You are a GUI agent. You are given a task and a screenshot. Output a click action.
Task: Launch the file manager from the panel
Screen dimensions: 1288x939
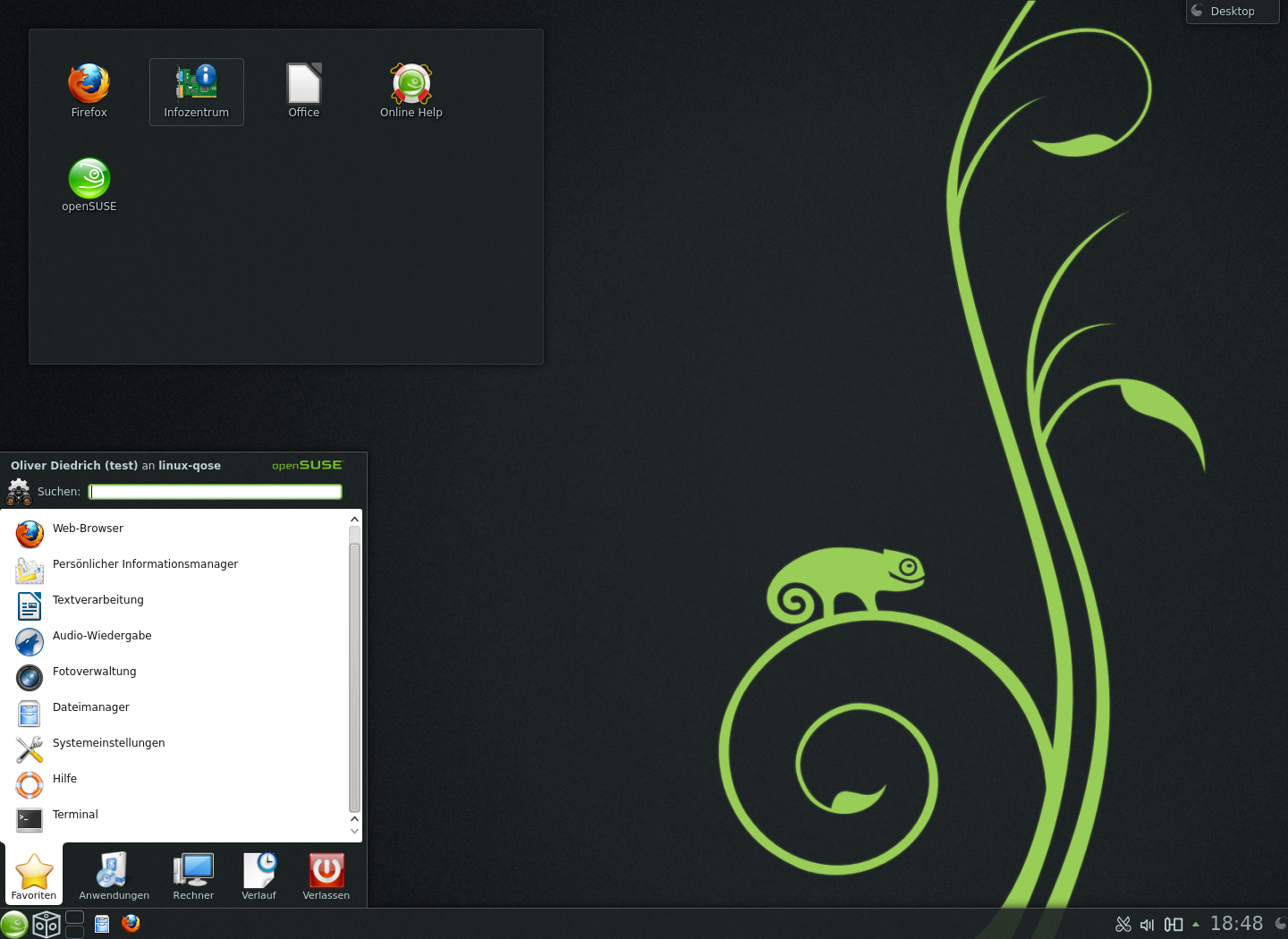[102, 924]
